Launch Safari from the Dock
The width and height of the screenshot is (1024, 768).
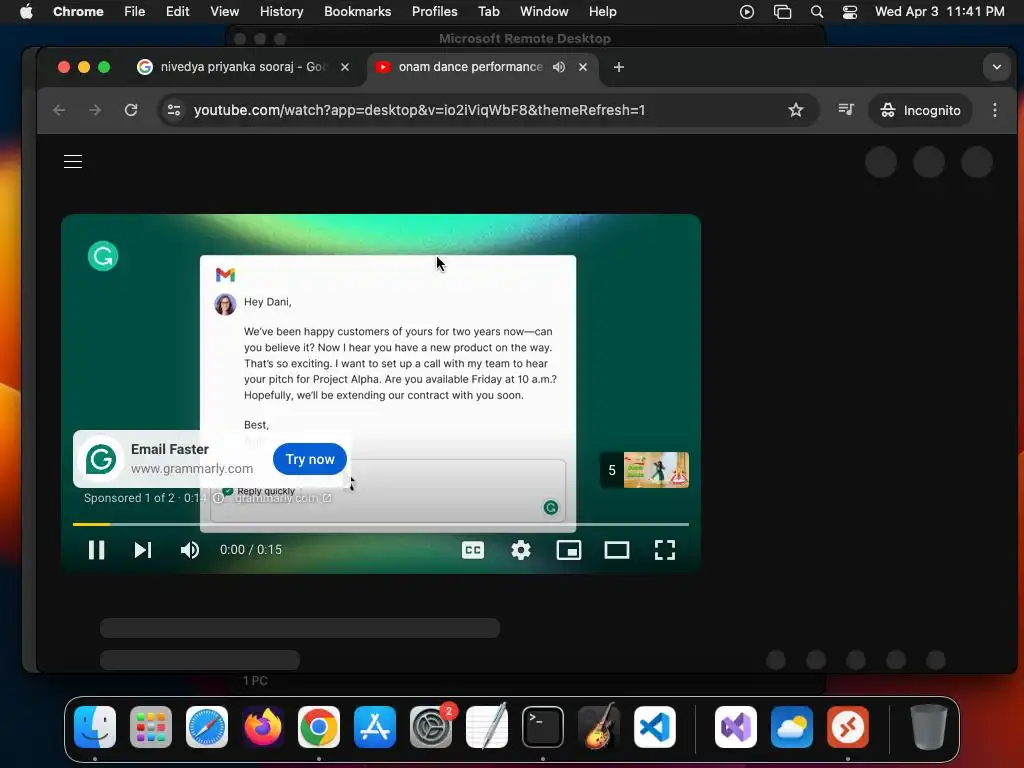207,727
